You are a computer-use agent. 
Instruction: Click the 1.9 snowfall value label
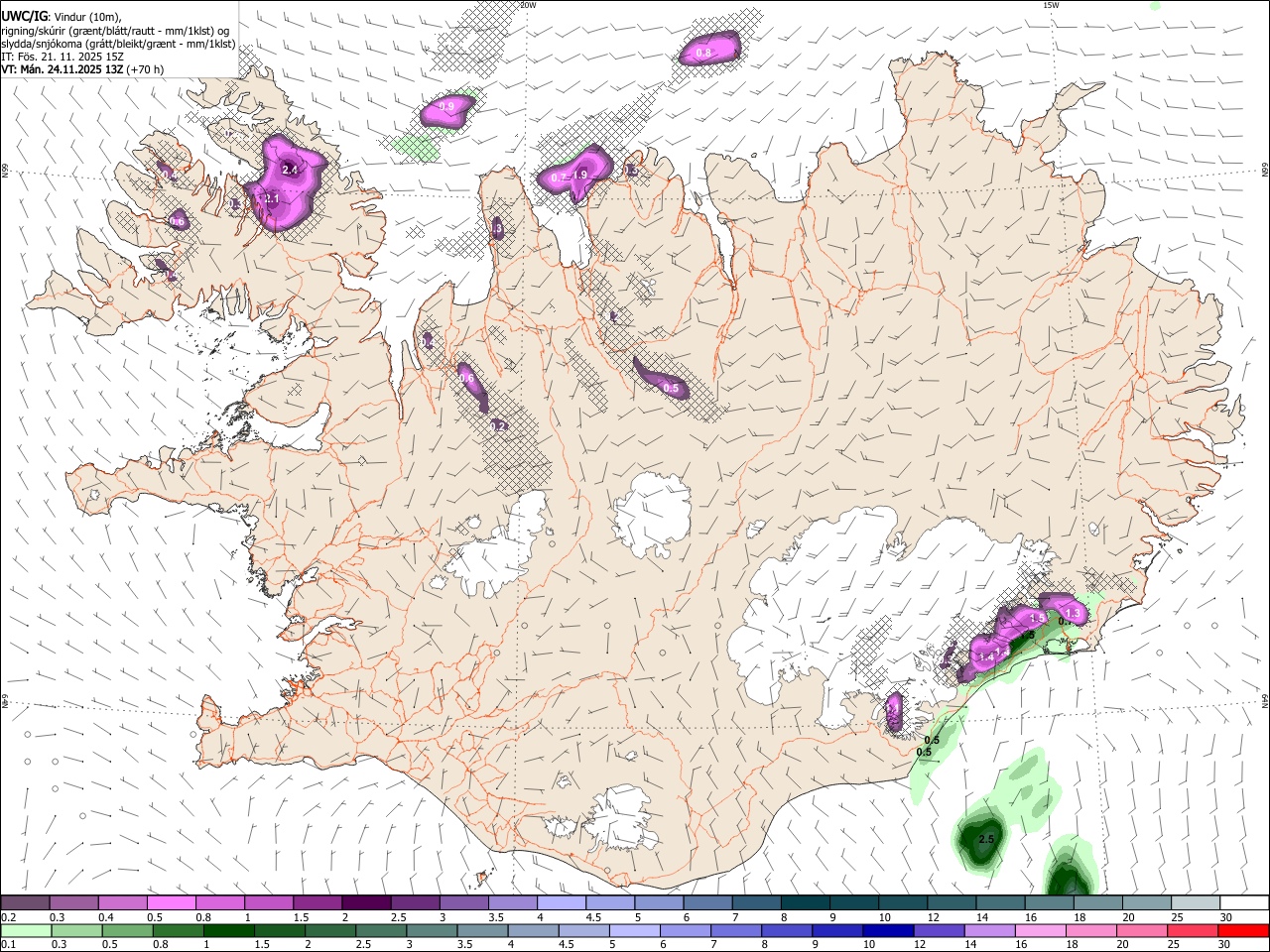pyautogui.click(x=580, y=175)
